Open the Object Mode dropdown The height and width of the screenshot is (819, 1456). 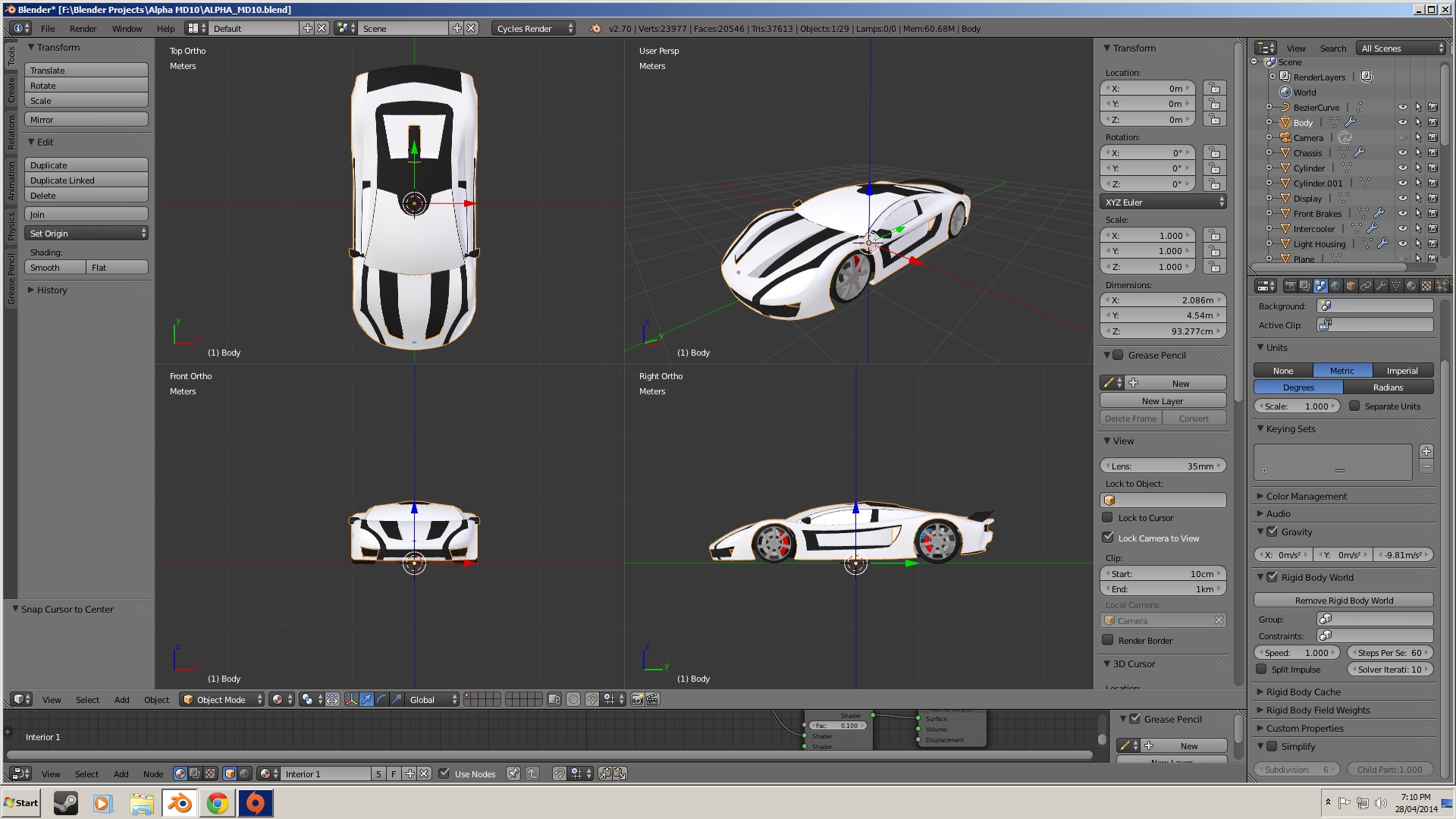221,699
